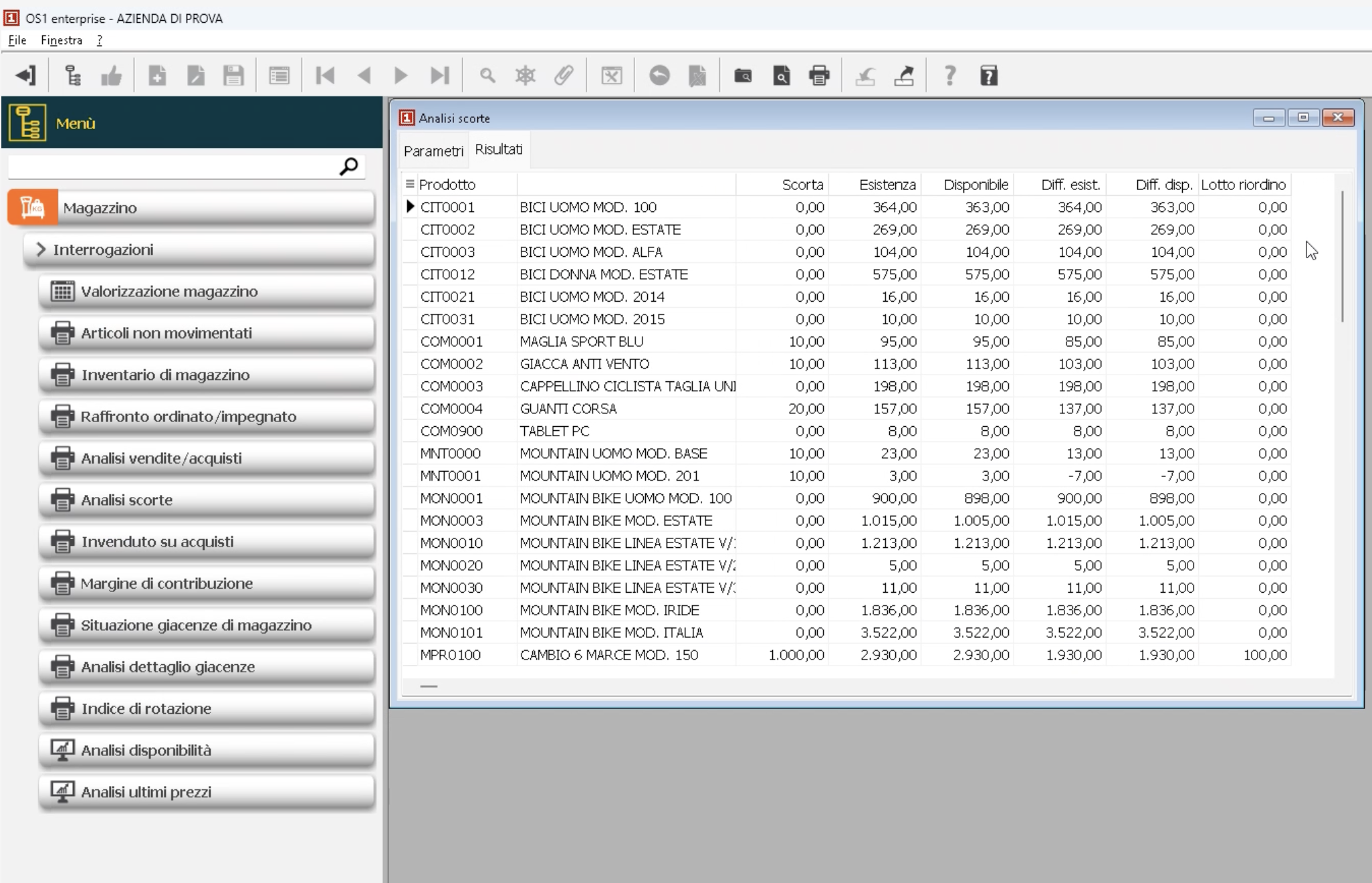Viewport: 1372px width, 883px height.
Task: Click the folder search toolbar icon
Action: click(x=743, y=76)
